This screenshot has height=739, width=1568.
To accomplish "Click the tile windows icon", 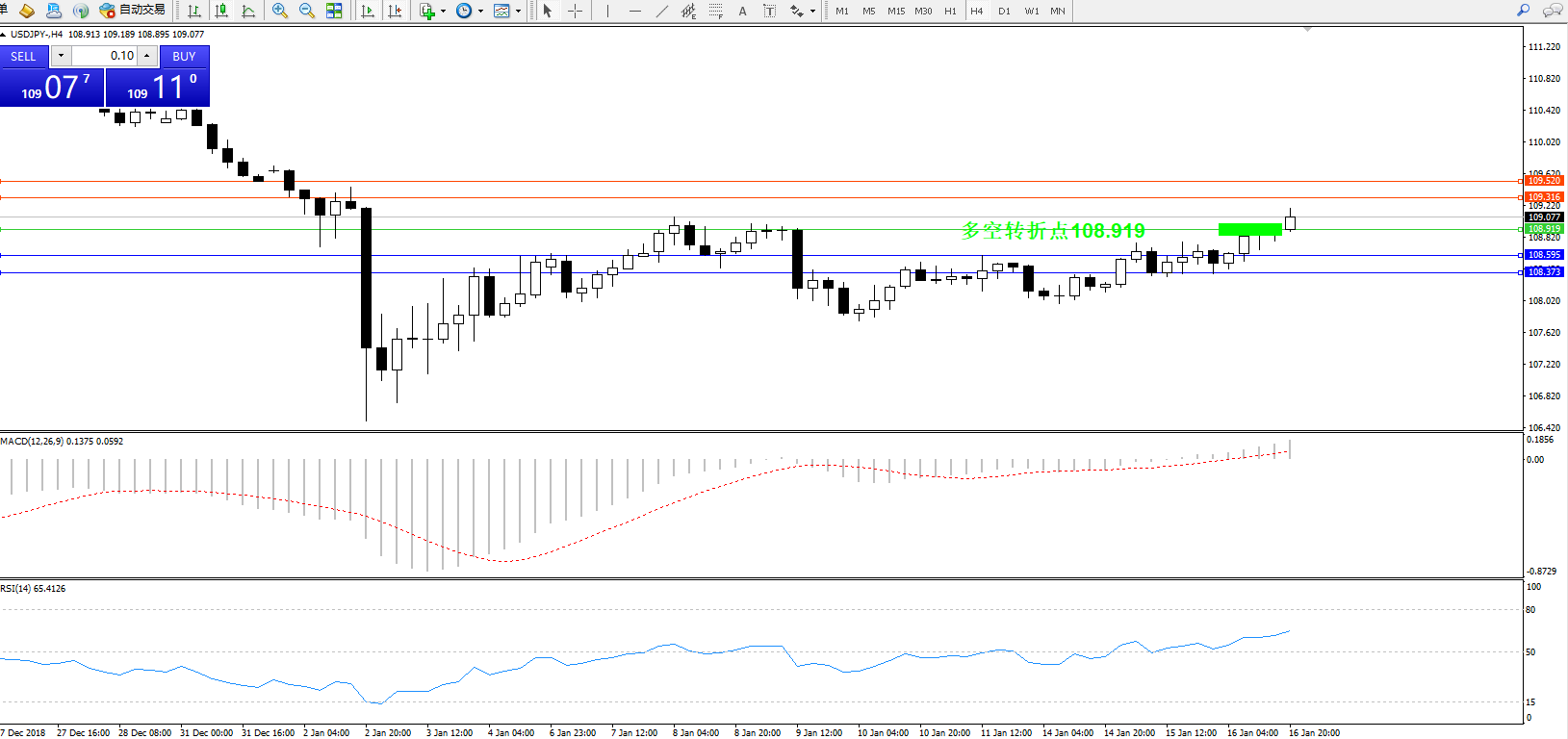I will (x=334, y=11).
